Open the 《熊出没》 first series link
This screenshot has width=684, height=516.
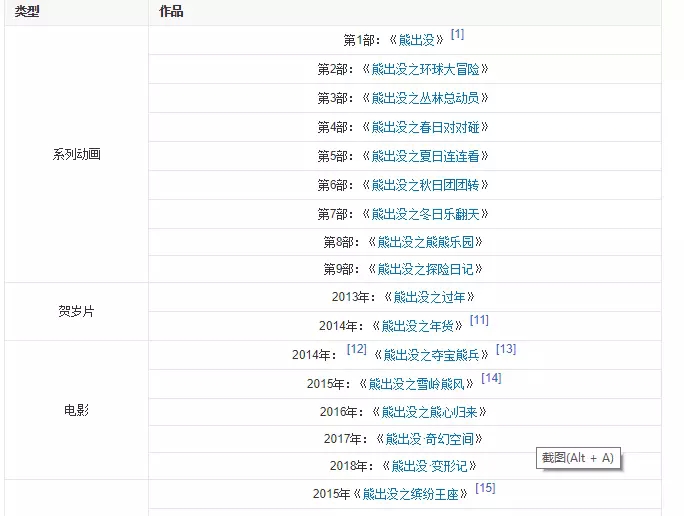tap(419, 41)
